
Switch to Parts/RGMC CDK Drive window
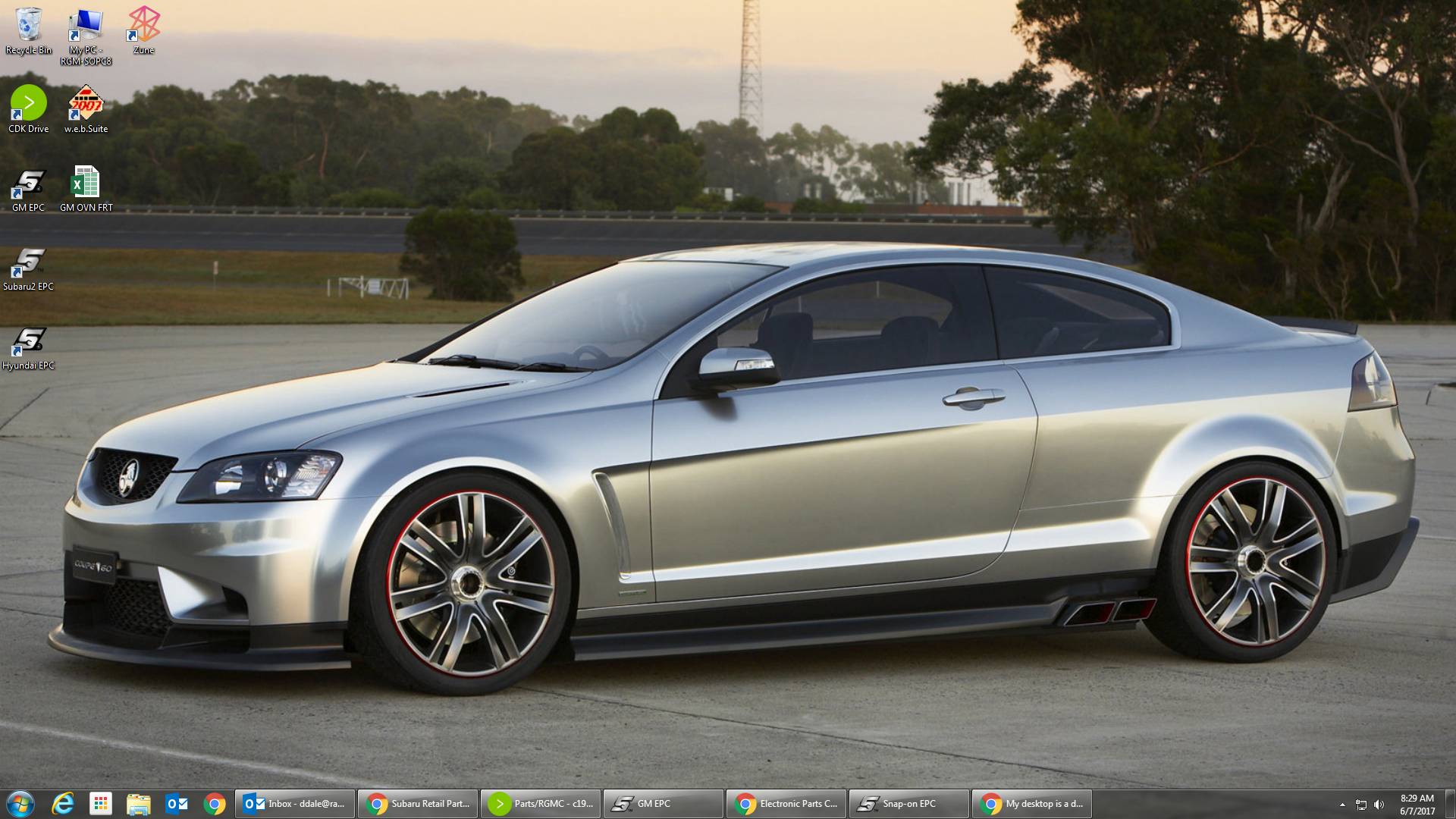coord(541,804)
